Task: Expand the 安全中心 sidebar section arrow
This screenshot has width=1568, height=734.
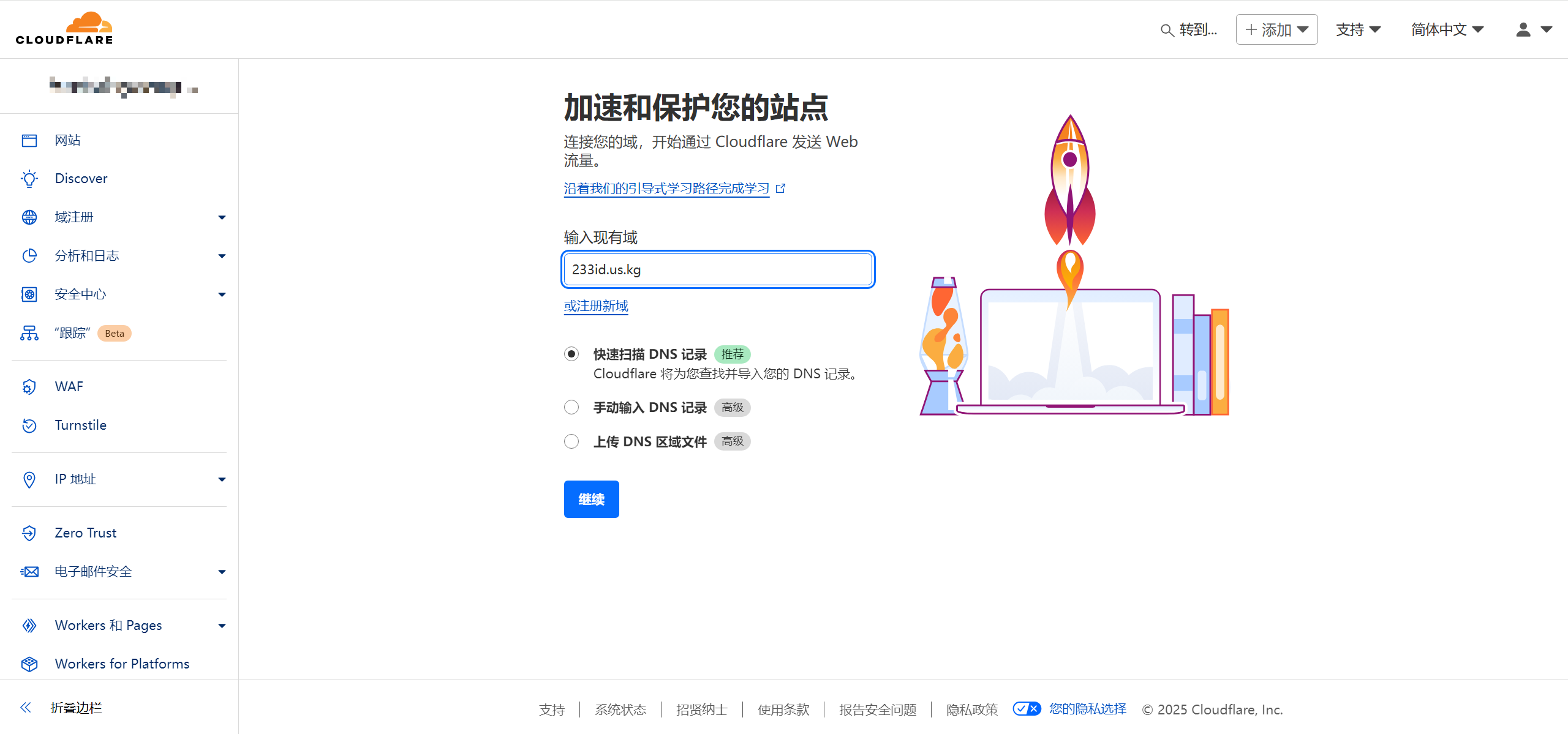Action: tap(222, 294)
